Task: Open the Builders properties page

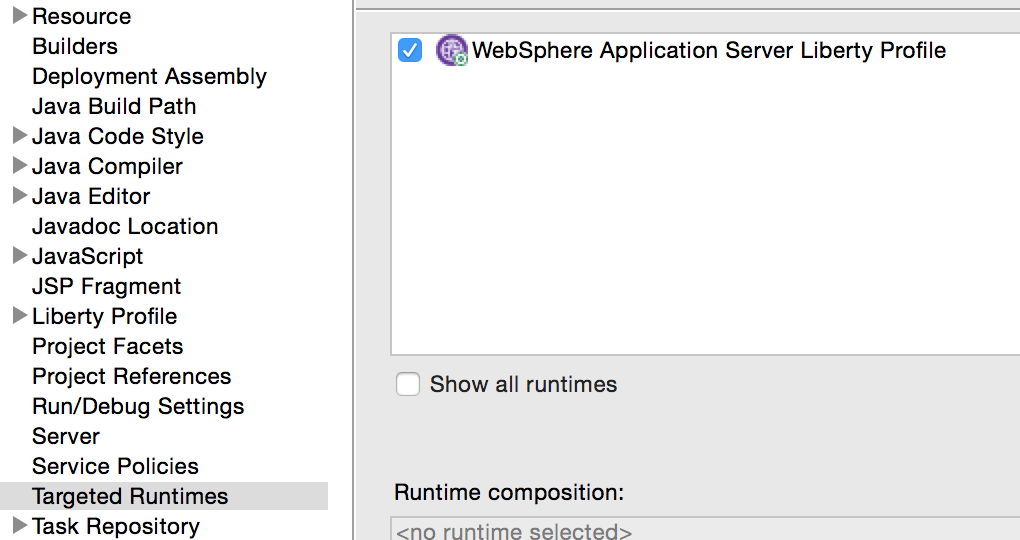Action: coord(75,46)
